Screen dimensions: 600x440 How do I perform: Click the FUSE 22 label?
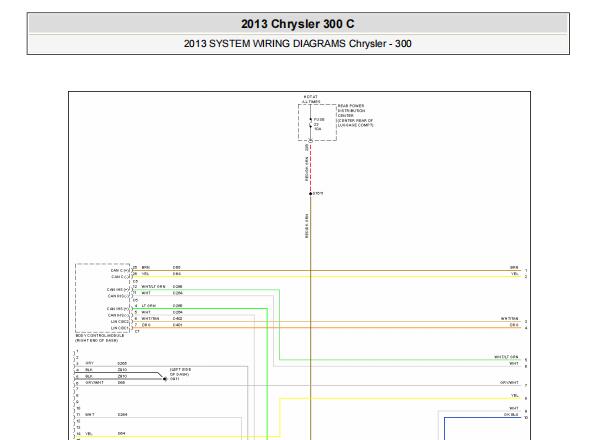pyautogui.click(x=319, y=124)
